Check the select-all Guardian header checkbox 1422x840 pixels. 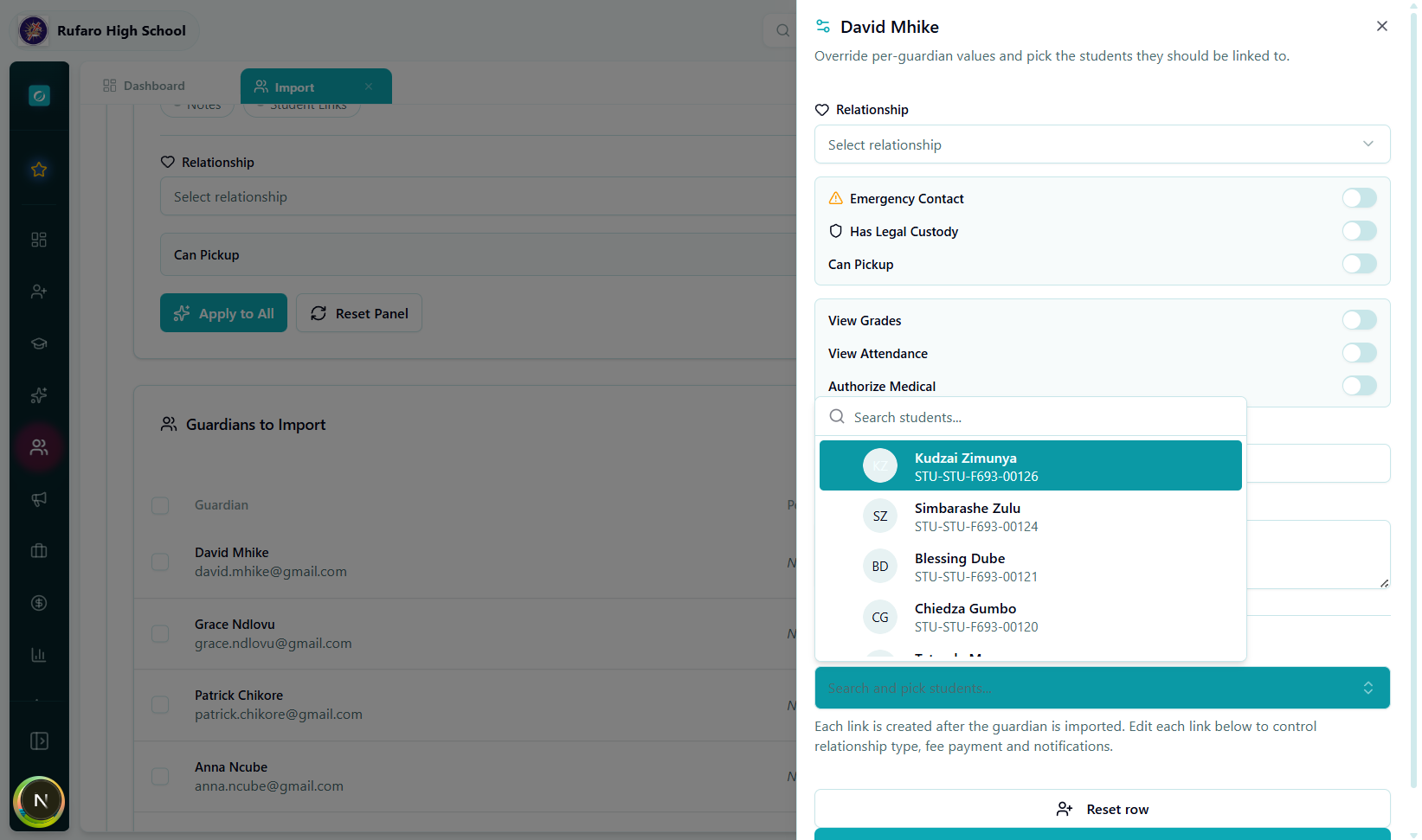pyautogui.click(x=160, y=505)
